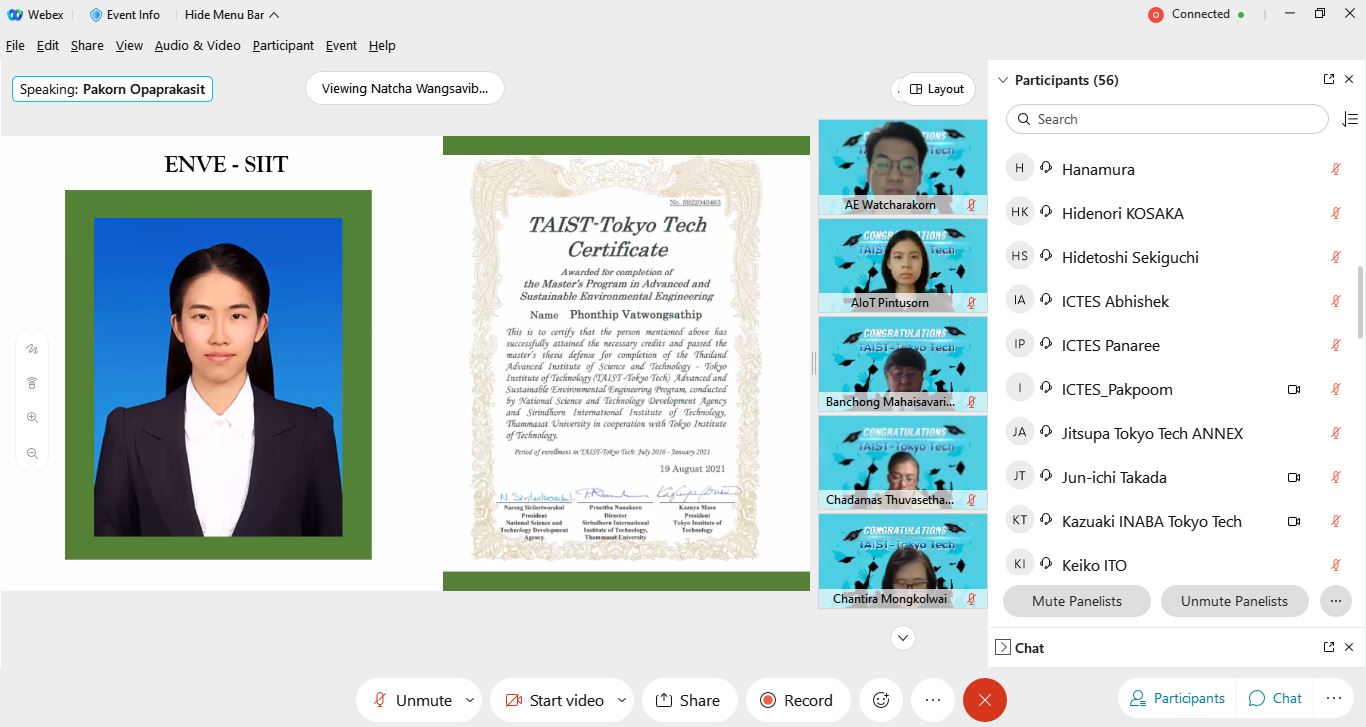Pop out the Participants panel
The image size is (1366, 727).
click(1329, 80)
